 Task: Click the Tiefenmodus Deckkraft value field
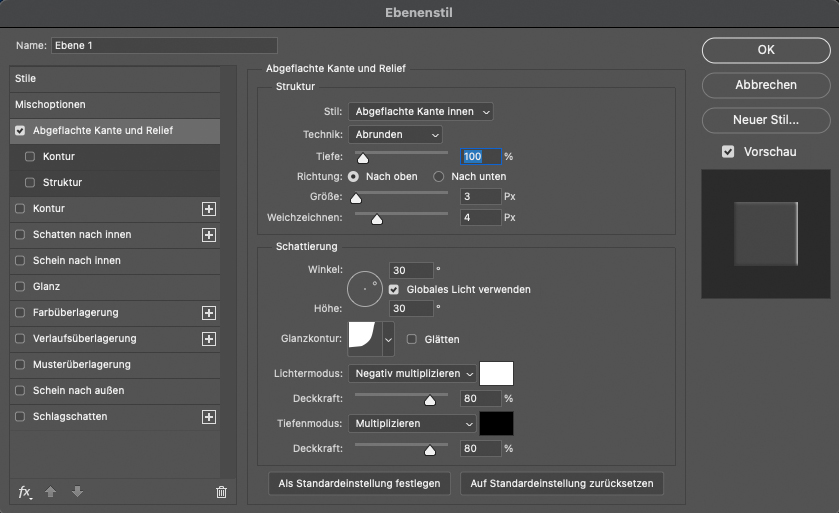(480, 449)
